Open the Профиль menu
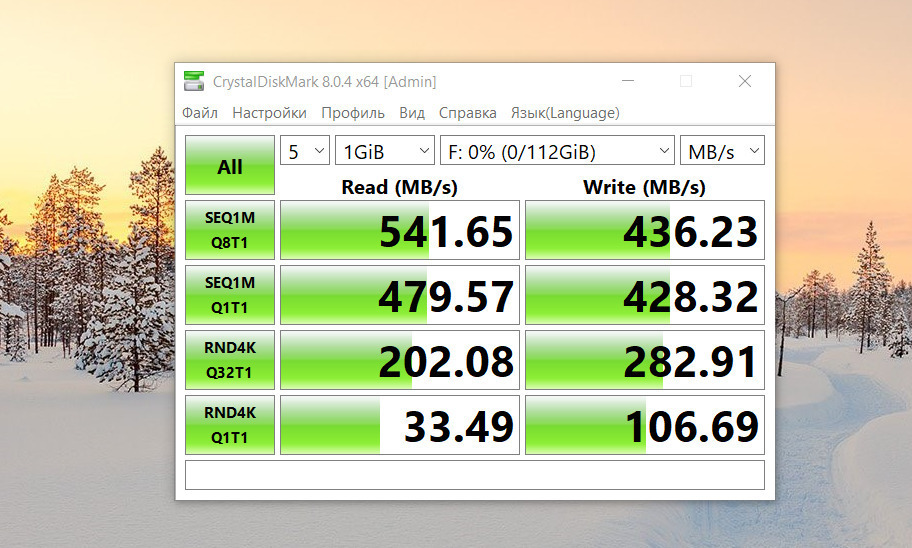 point(352,112)
